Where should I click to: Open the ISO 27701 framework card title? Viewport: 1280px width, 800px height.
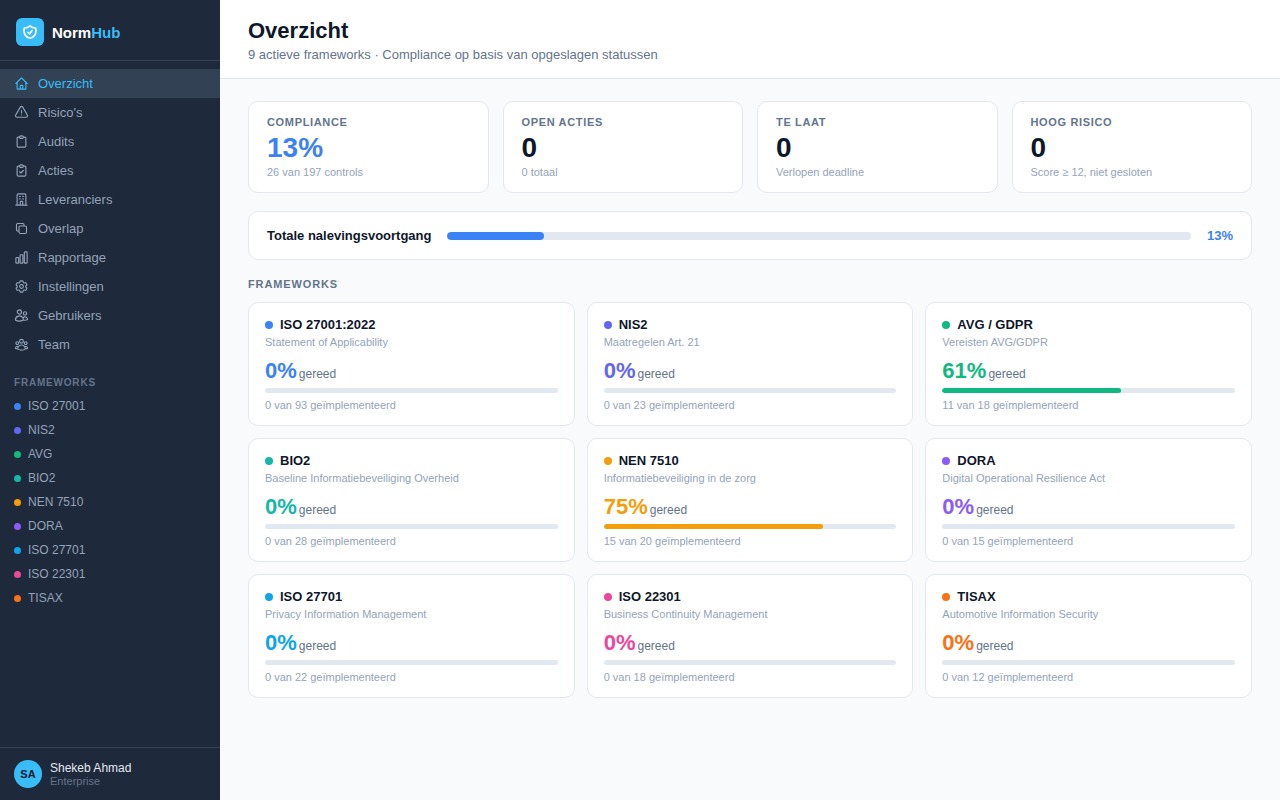[311, 597]
